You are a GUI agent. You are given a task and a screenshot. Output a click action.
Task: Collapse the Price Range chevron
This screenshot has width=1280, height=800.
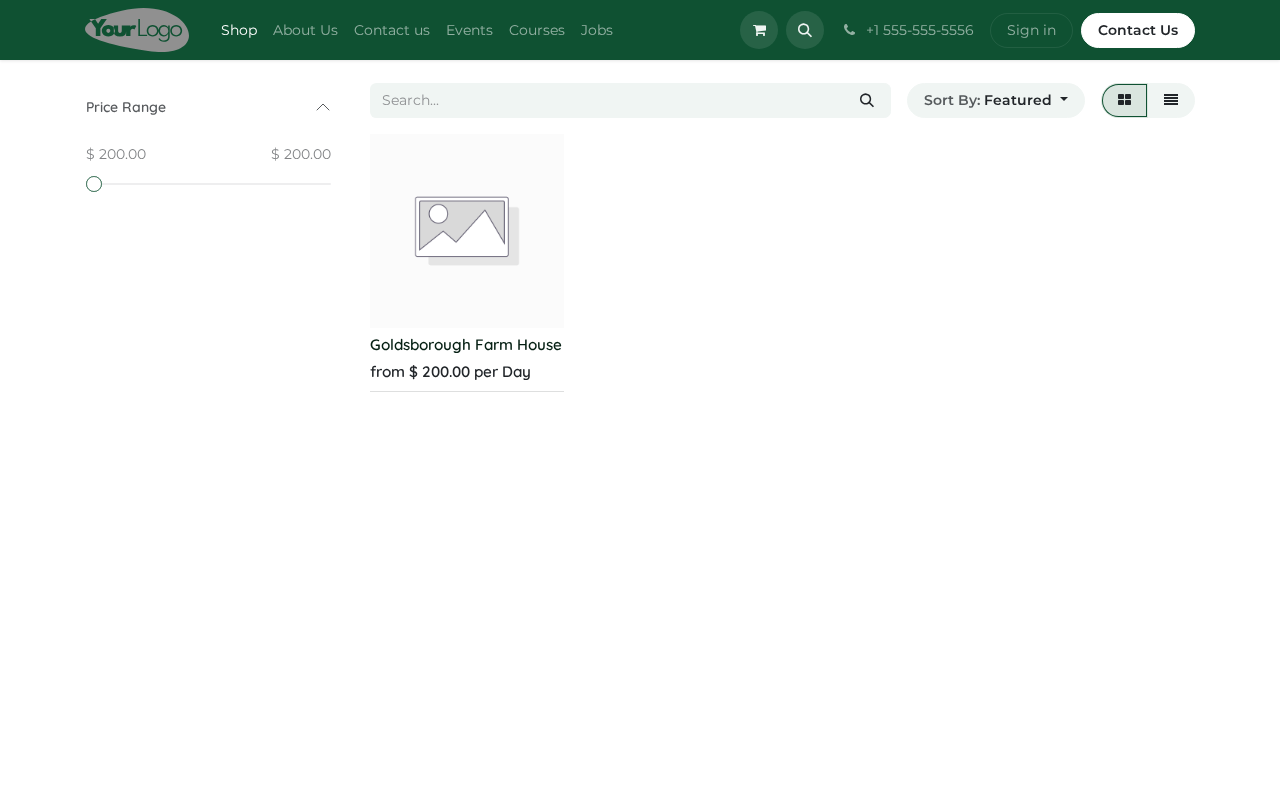click(323, 107)
